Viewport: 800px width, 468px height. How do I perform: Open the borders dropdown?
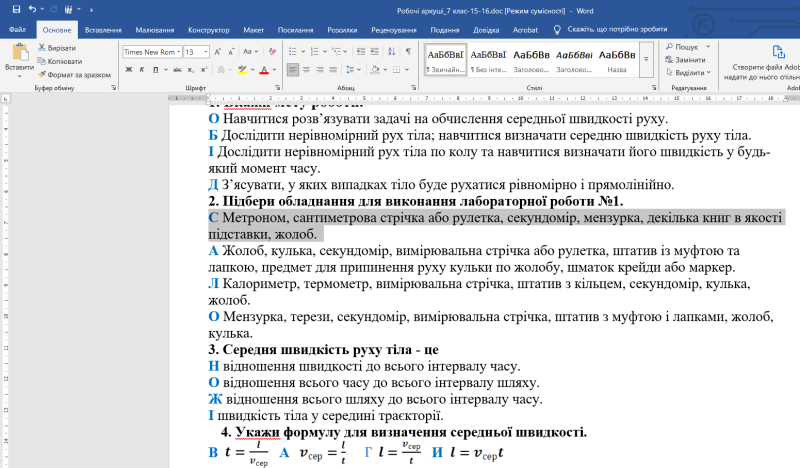pyautogui.click(x=407, y=70)
